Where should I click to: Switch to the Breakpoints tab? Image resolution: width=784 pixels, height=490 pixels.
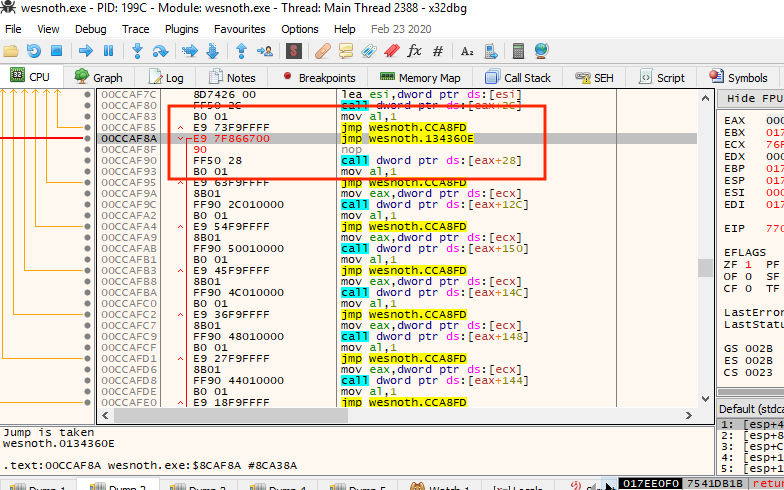click(318, 78)
